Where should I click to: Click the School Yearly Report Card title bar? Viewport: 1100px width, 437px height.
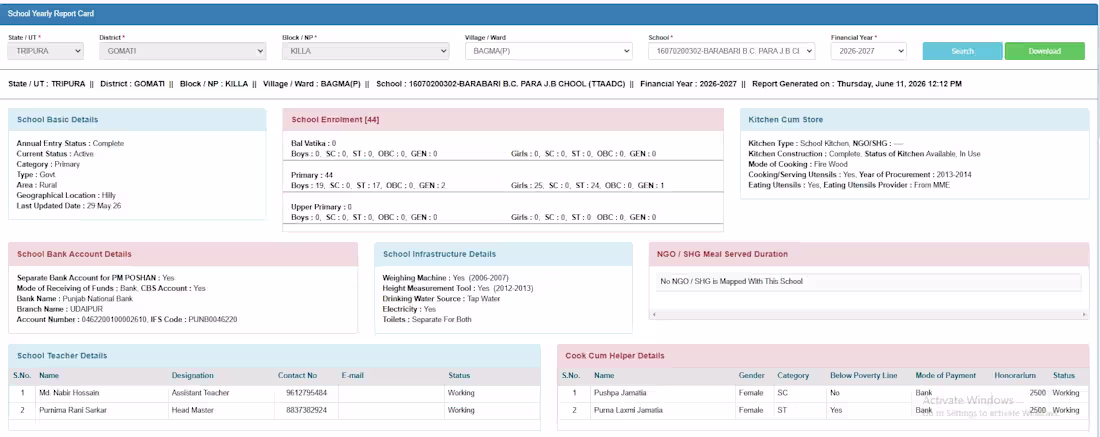[550, 14]
